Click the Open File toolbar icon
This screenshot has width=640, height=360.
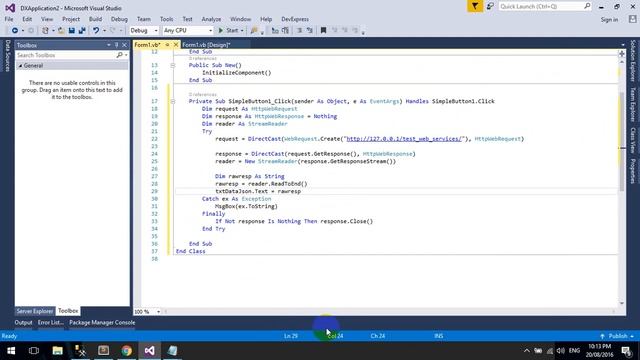(x=61, y=31)
